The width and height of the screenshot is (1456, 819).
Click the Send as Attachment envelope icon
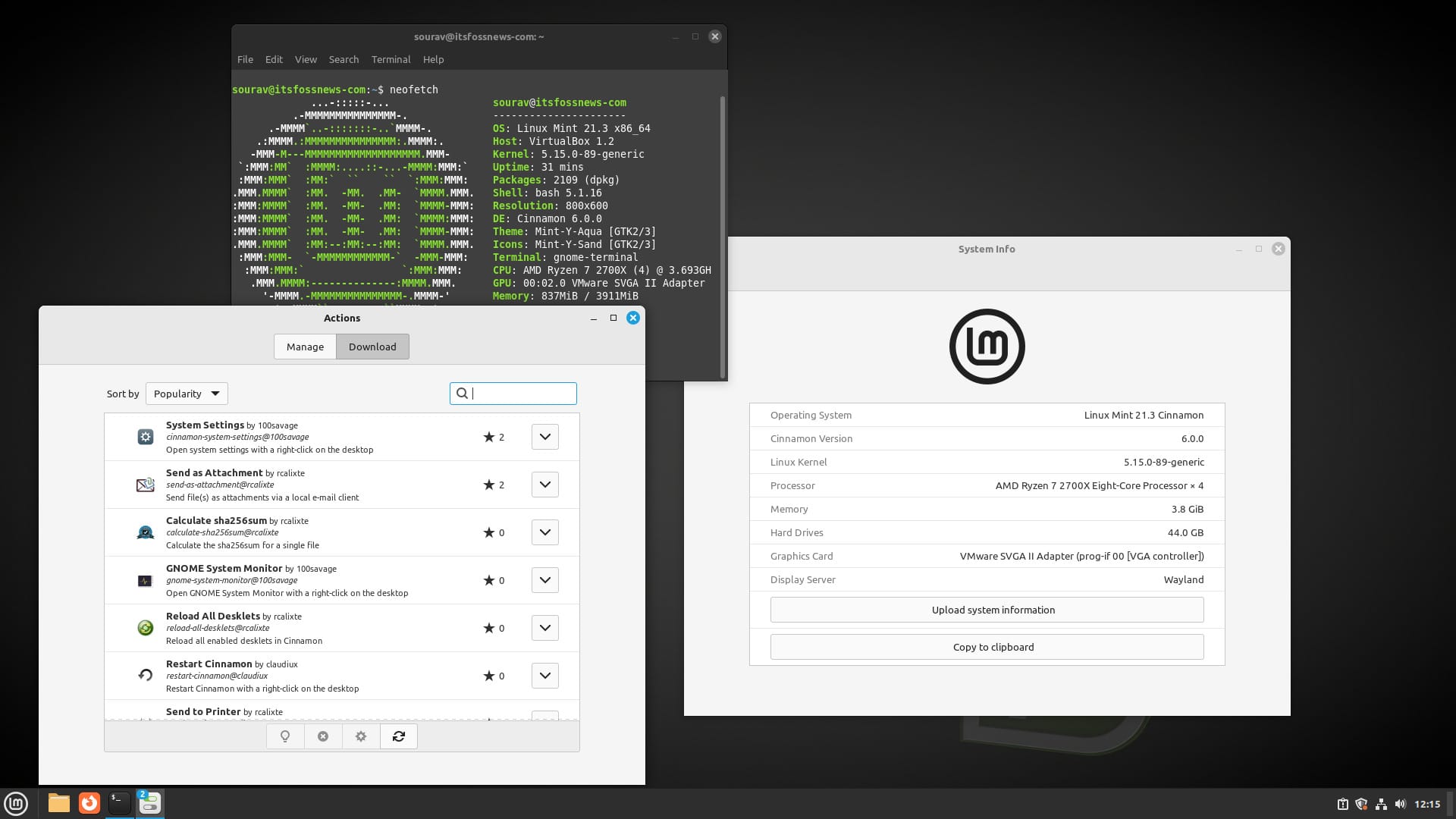(146, 484)
